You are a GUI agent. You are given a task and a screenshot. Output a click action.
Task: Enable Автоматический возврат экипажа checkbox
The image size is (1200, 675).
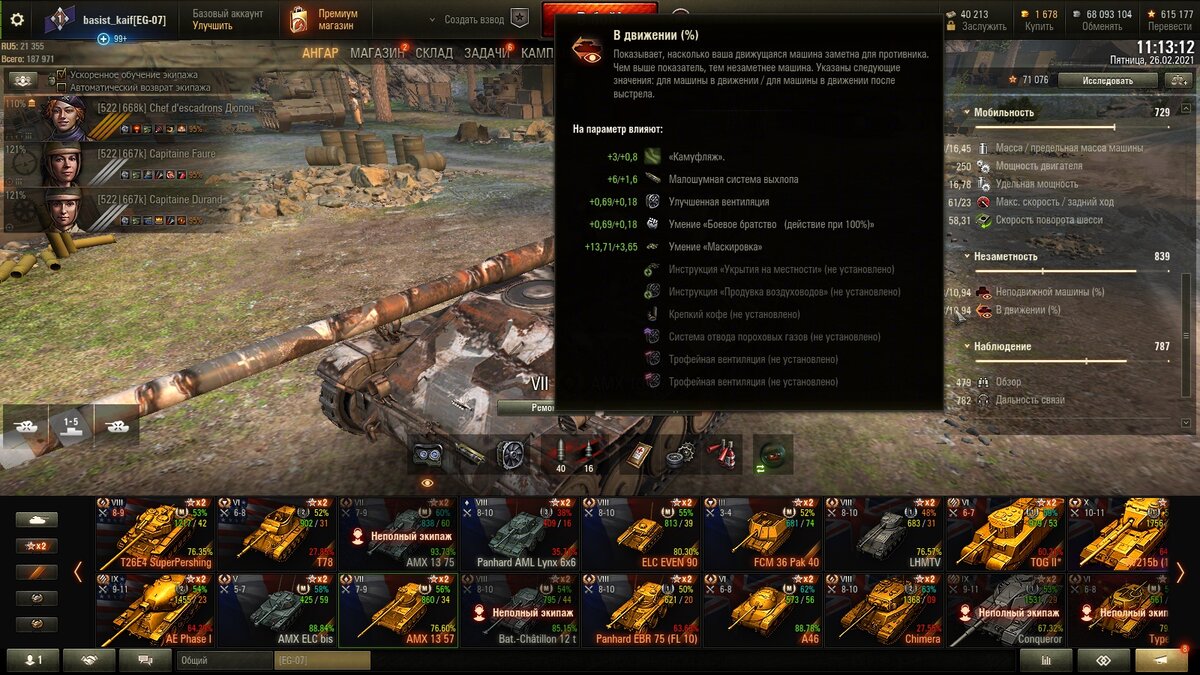pyautogui.click(x=62, y=87)
